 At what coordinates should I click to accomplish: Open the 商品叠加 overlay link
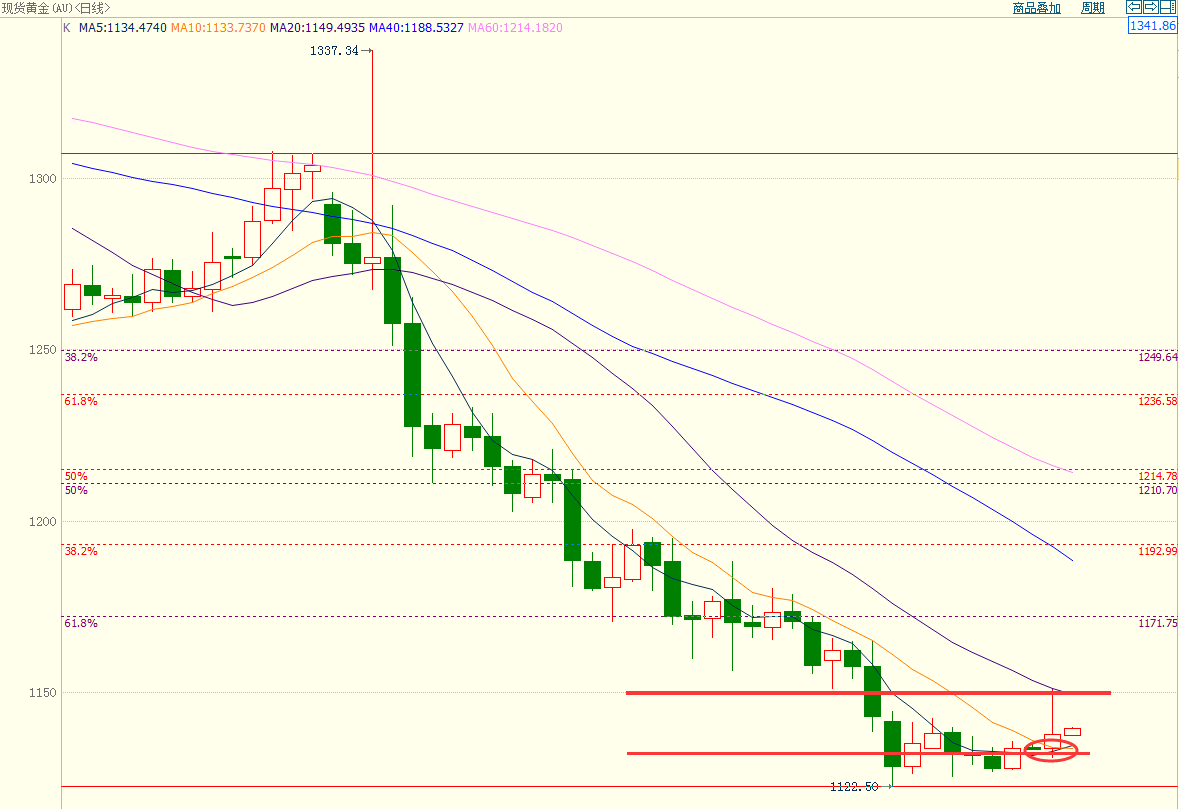click(1036, 8)
